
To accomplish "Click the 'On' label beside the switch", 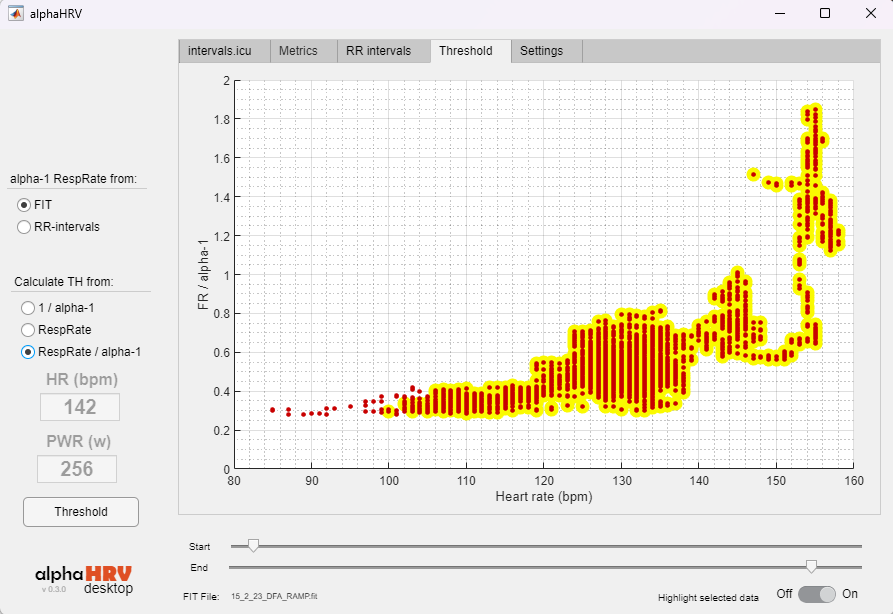I will click(850, 593).
